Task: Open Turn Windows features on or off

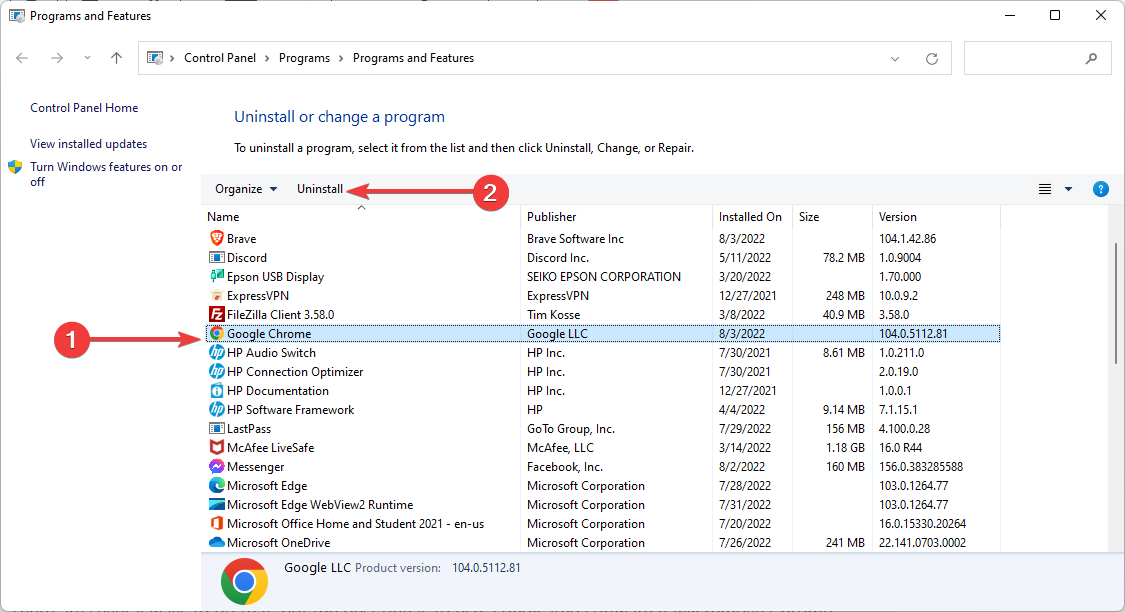Action: [x=106, y=174]
